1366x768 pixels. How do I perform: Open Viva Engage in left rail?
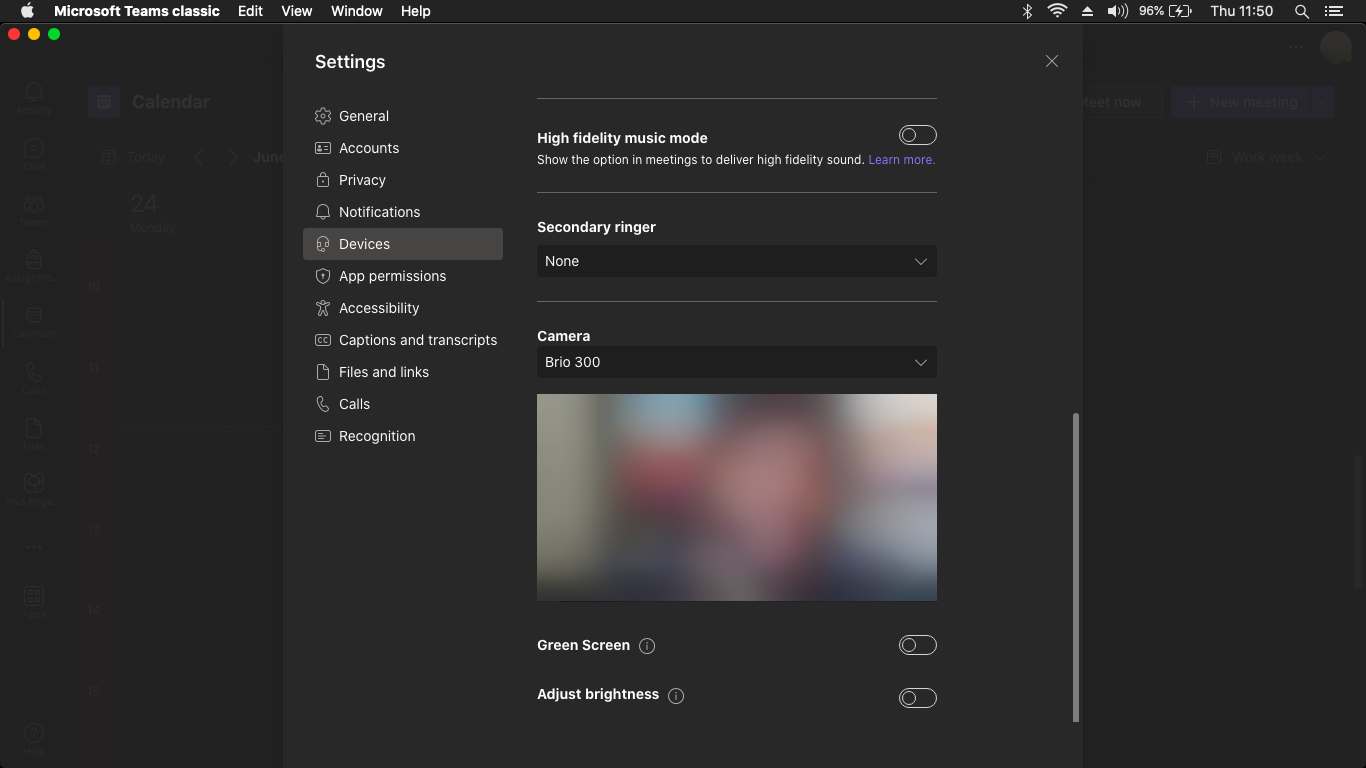click(34, 489)
